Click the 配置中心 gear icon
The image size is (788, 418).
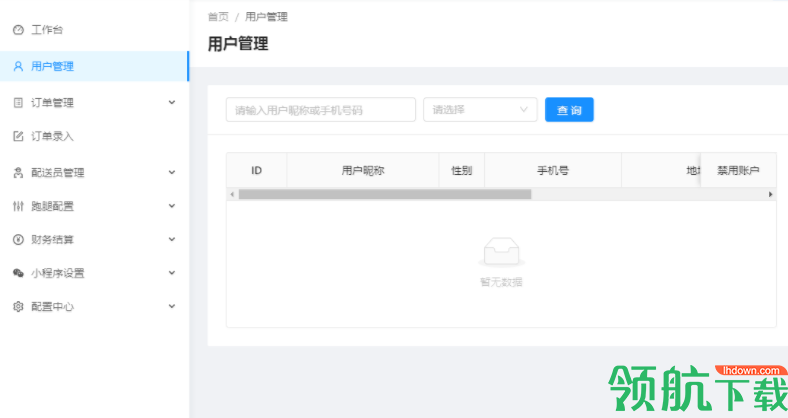pos(18,306)
